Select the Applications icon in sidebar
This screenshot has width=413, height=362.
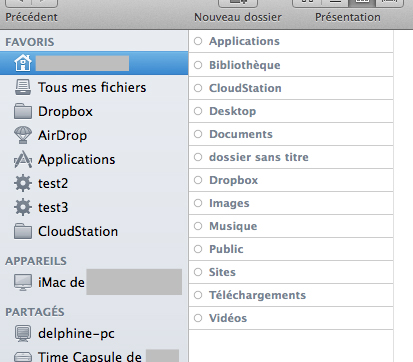pos(23,159)
